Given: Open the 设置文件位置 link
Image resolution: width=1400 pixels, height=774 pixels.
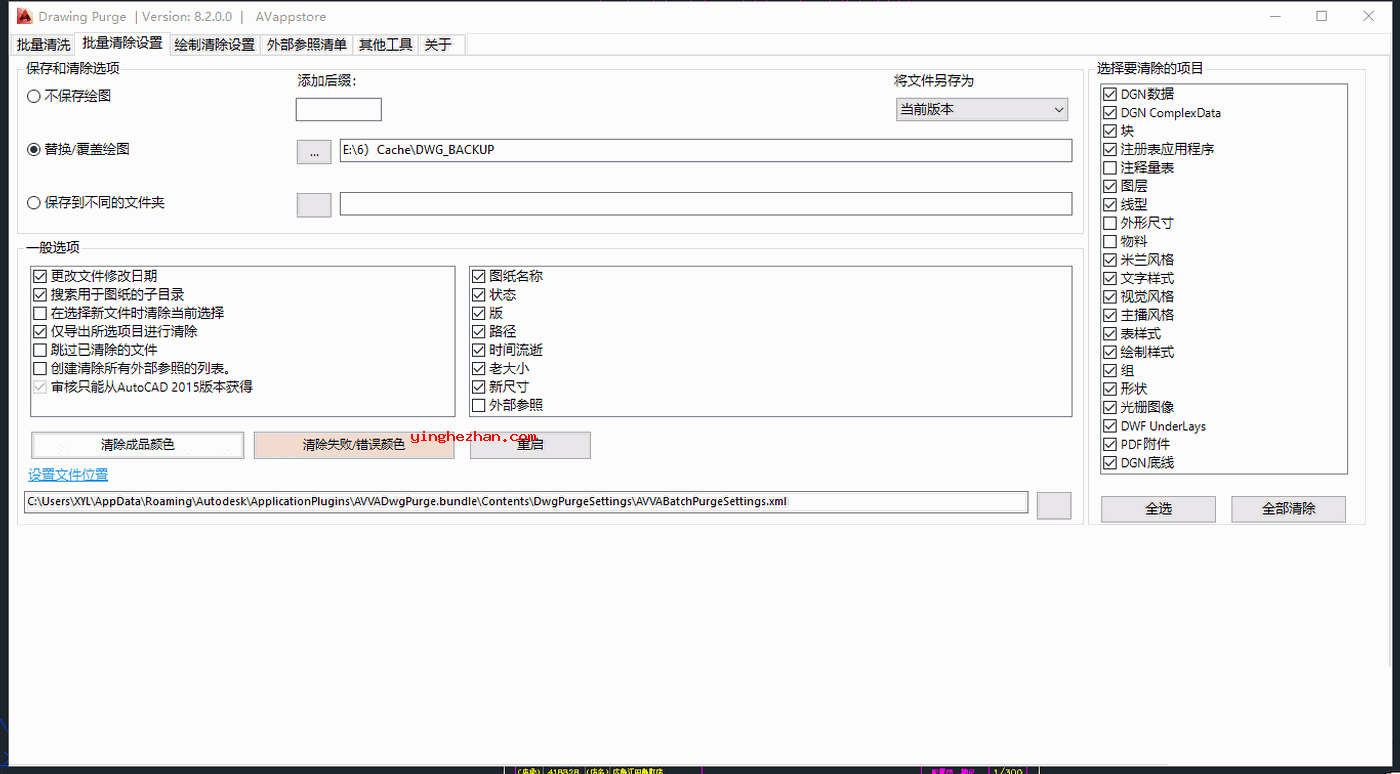Looking at the screenshot, I should 68,475.
